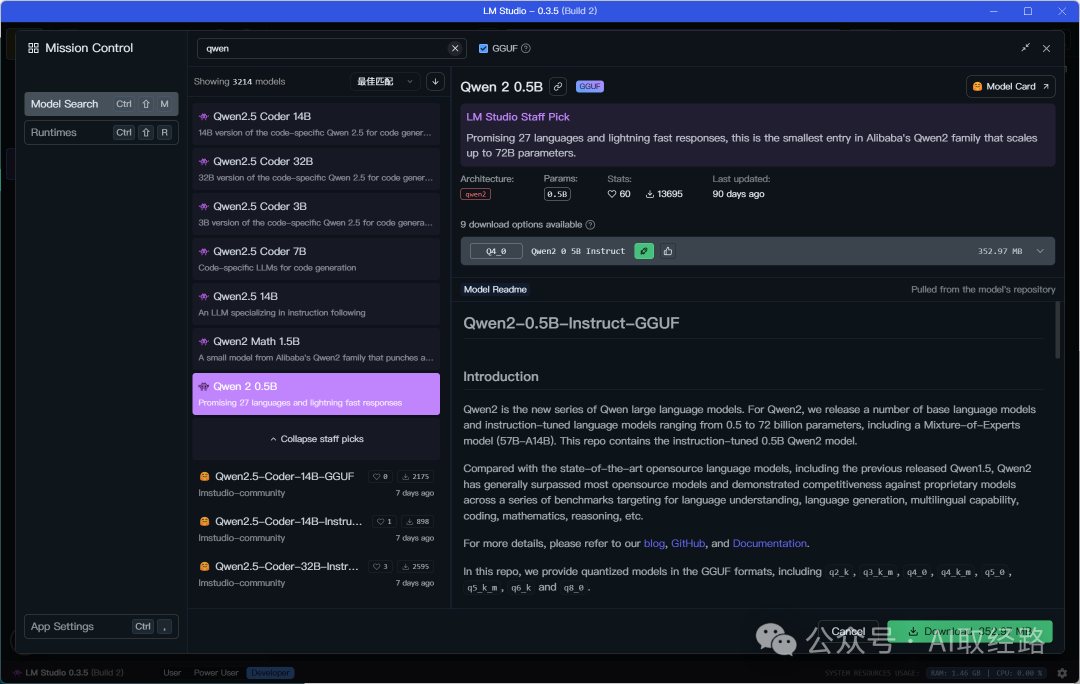Click downloads count 2175 badge
1080x684 pixels.
point(415,477)
